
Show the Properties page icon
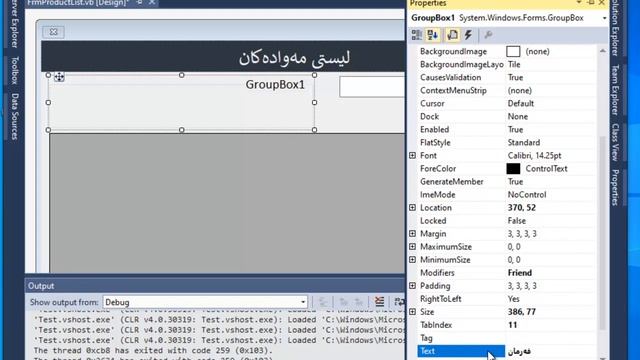(452, 35)
